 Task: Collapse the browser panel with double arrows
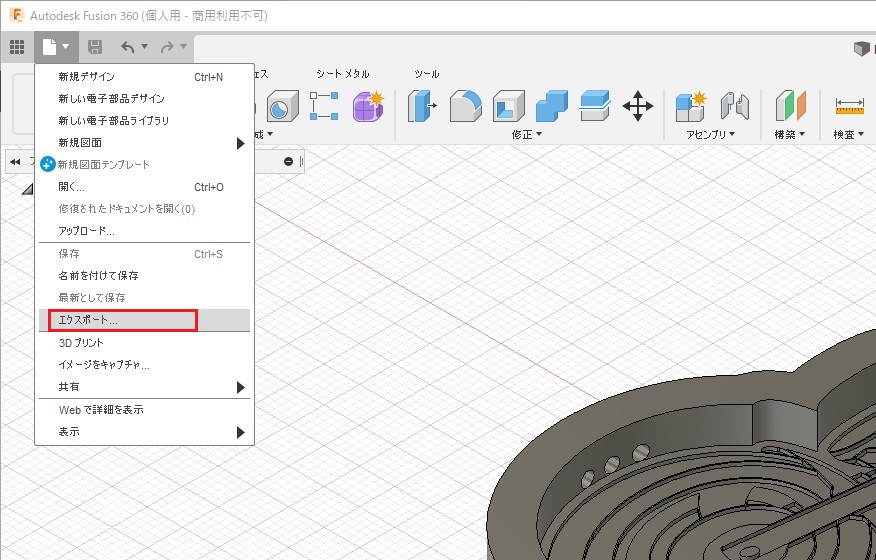pyautogui.click(x=15, y=162)
